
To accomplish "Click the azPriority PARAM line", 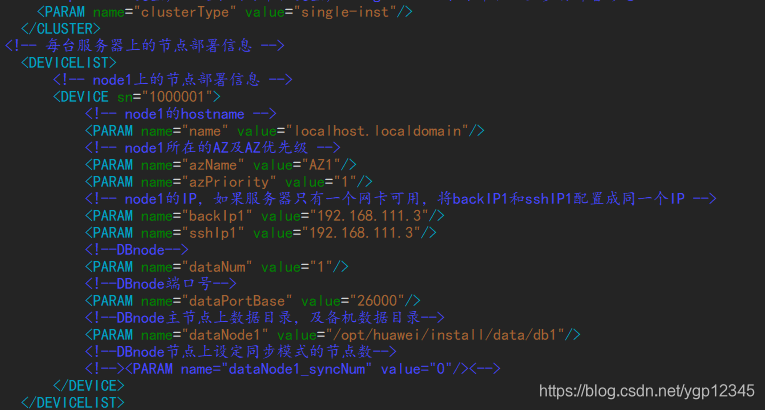I will pos(228,182).
